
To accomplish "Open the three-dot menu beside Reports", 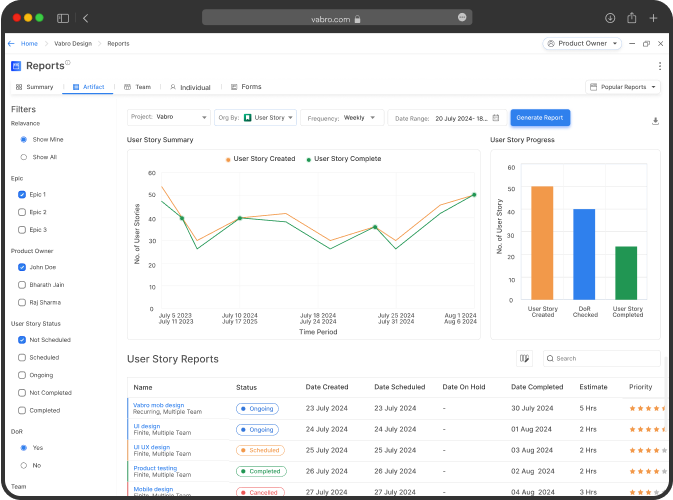I will coord(659,66).
